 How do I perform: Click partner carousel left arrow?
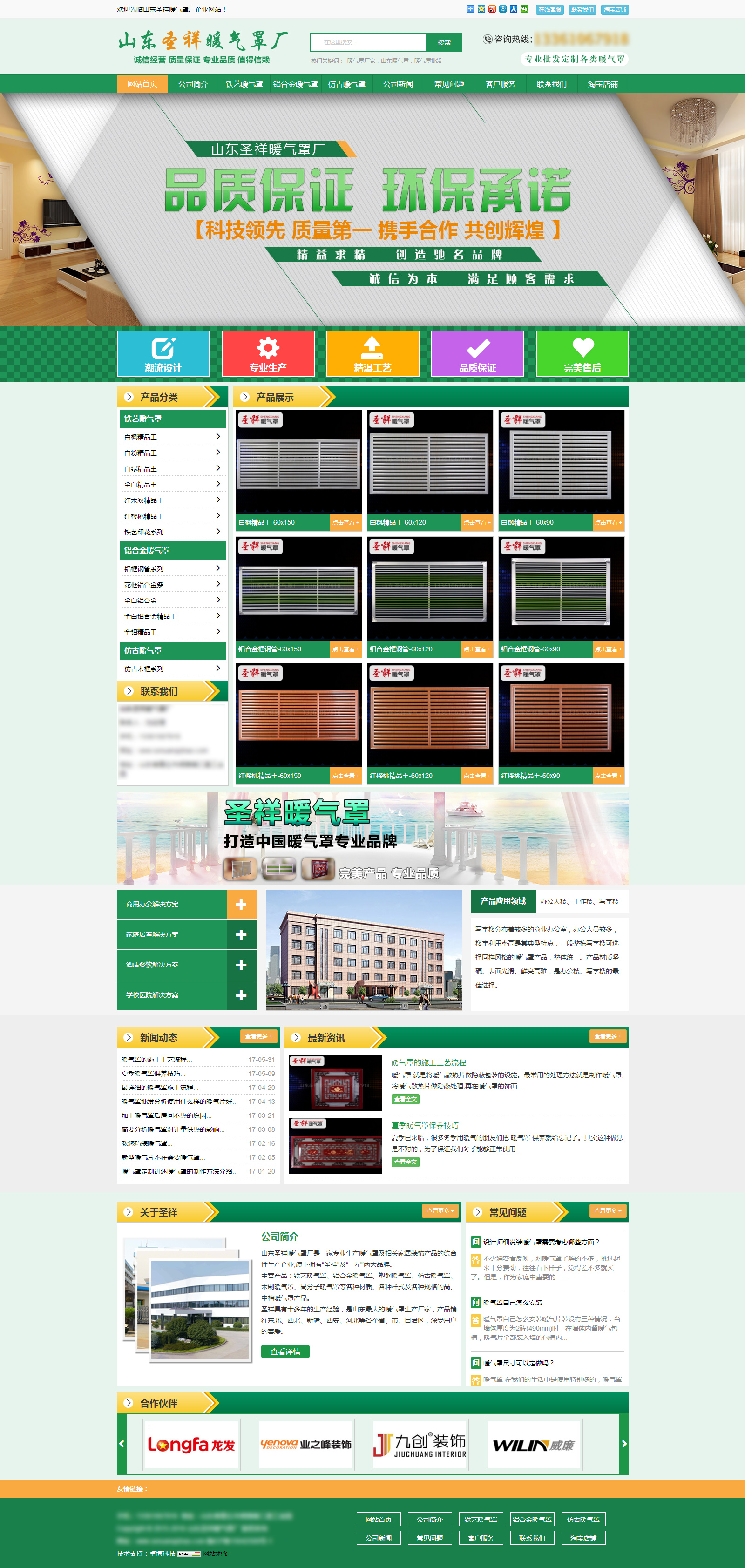coord(122,1443)
